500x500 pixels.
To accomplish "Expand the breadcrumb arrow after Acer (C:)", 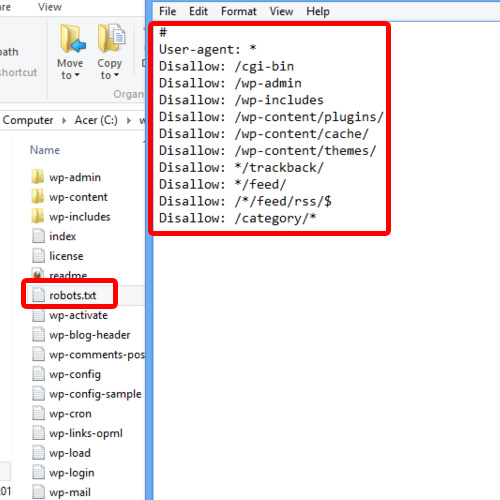I will (x=129, y=120).
